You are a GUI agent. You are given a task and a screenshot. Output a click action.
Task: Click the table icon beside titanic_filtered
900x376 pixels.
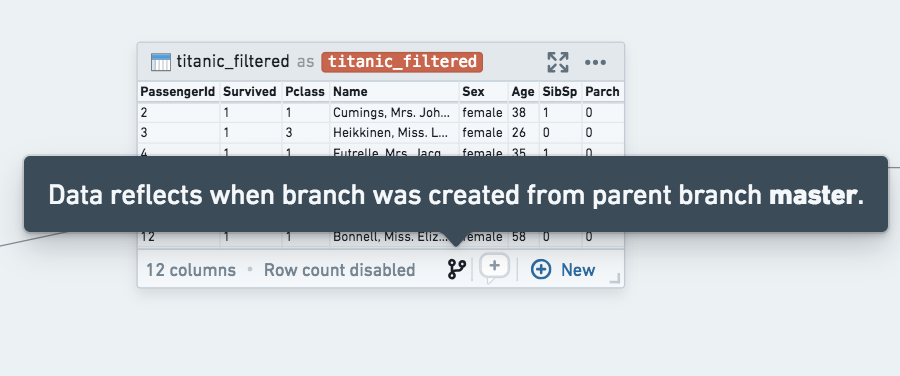161,62
